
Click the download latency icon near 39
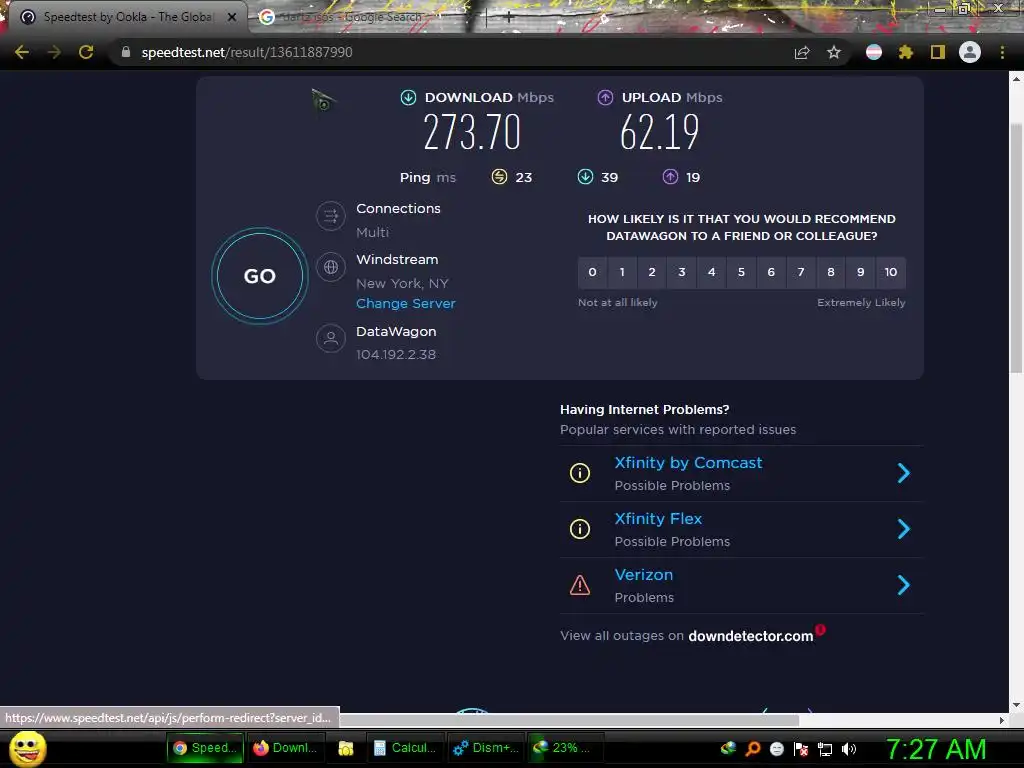586,177
